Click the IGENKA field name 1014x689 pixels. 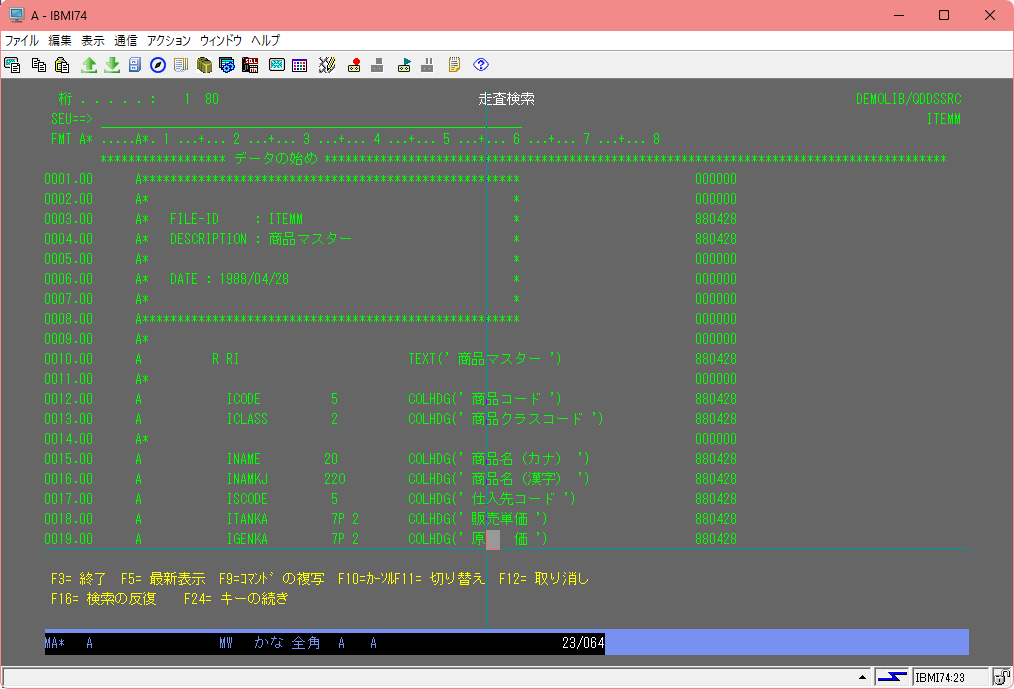247,540
